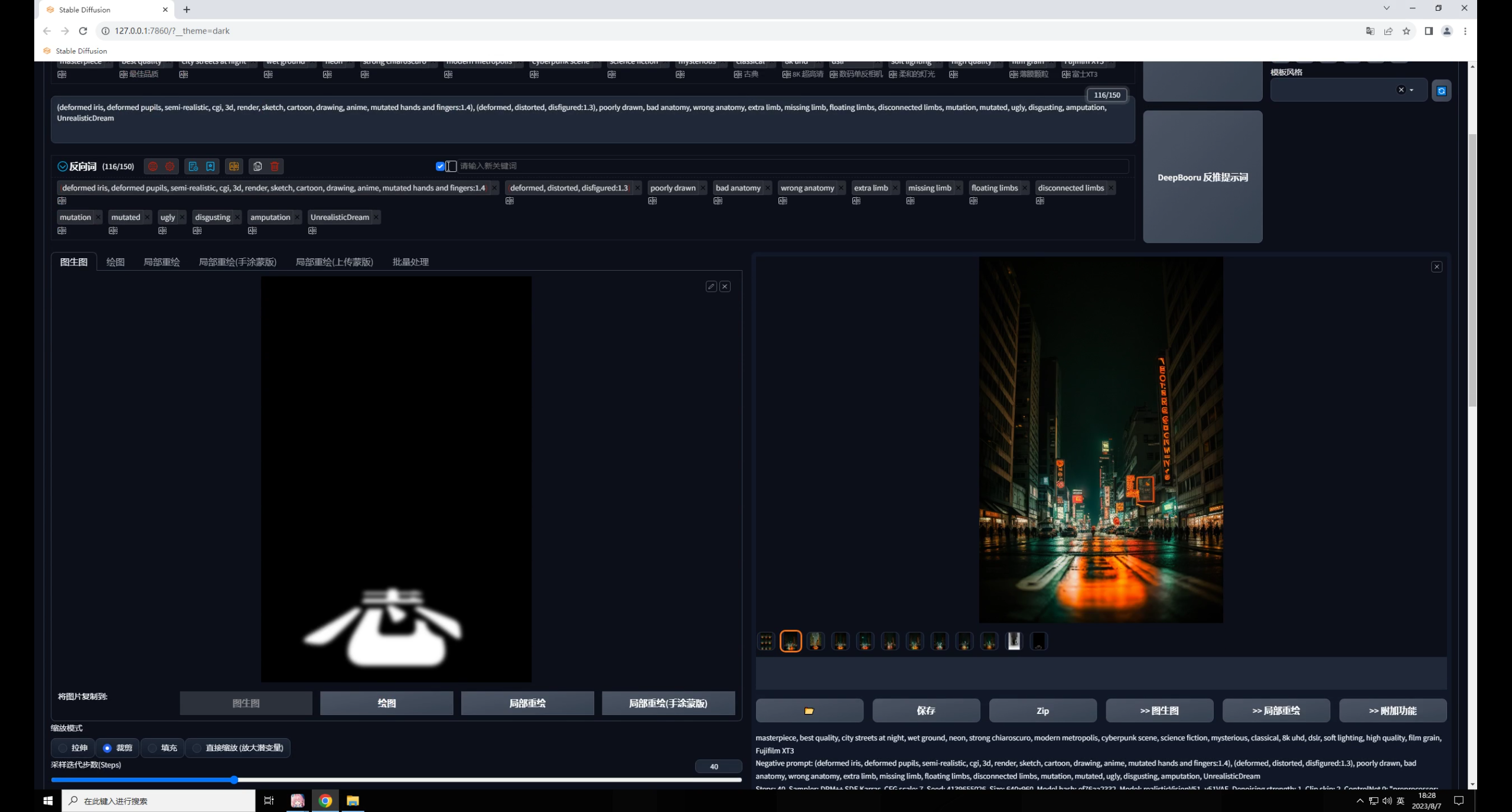This screenshot has width=1512, height=812.
Task: Click the orange translate icon in the 反向词 toolbar
Action: (234, 167)
